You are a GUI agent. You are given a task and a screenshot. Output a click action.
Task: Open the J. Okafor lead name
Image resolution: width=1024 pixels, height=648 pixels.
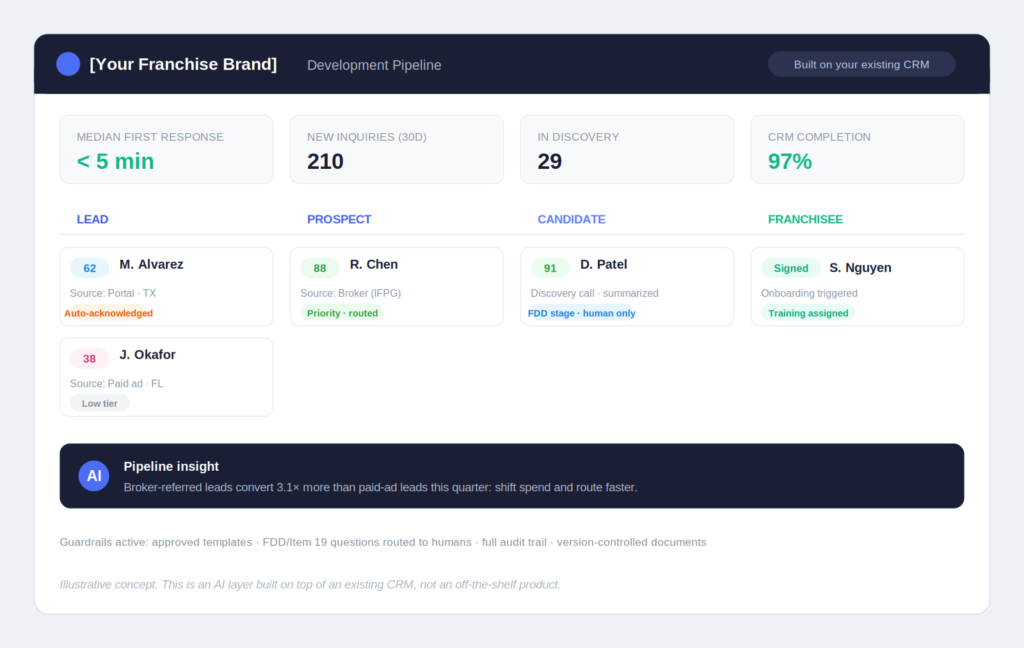pyautogui.click(x=148, y=355)
